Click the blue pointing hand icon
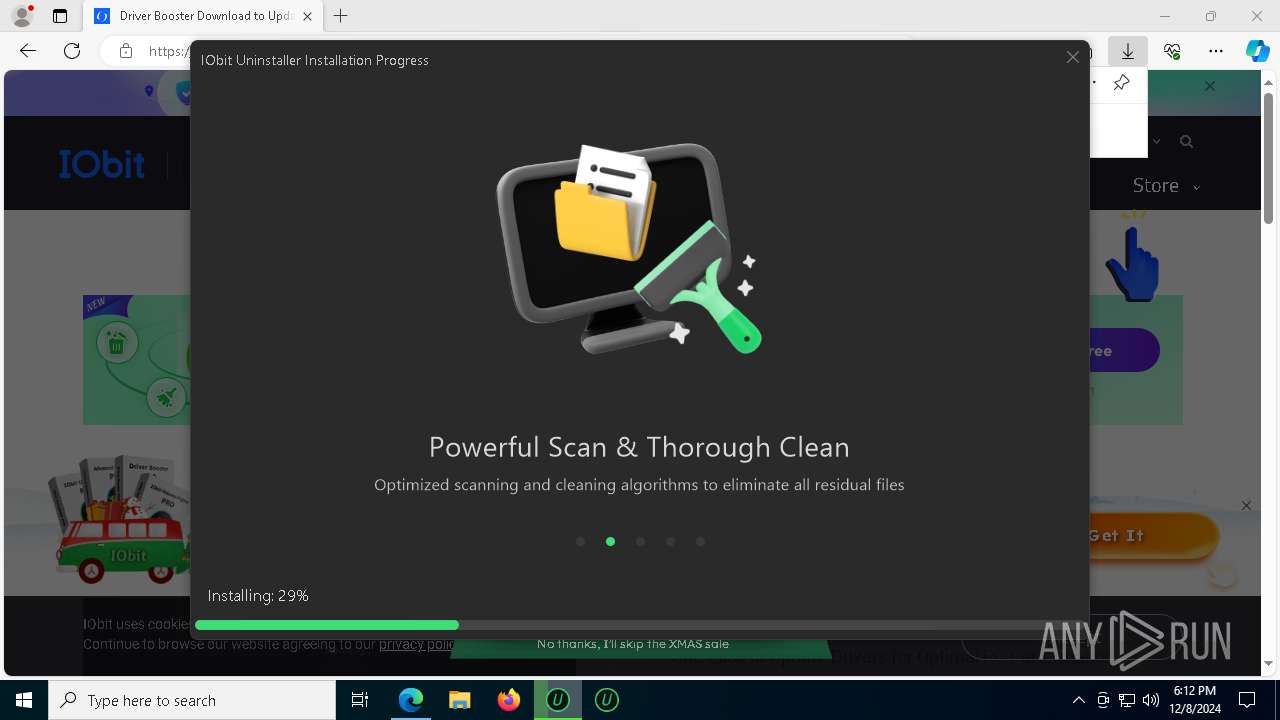This screenshot has width=1280, height=720. [x=1132, y=264]
